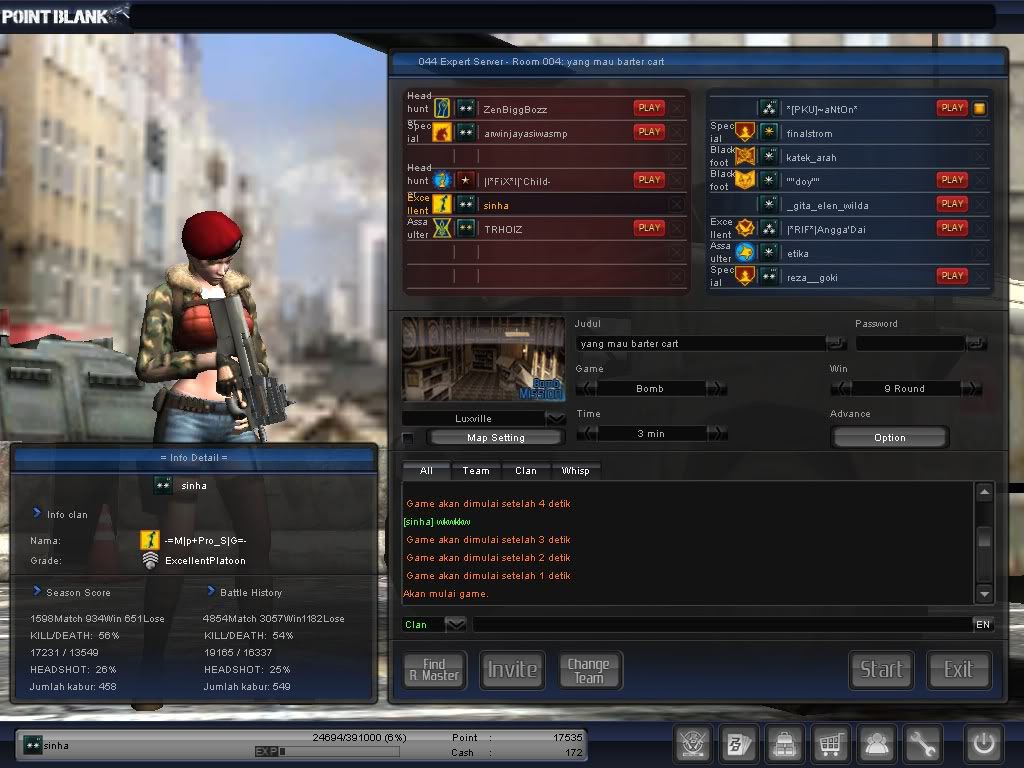
Task: Click the left arrow of Game mode
Action: pyautogui.click(x=586, y=389)
